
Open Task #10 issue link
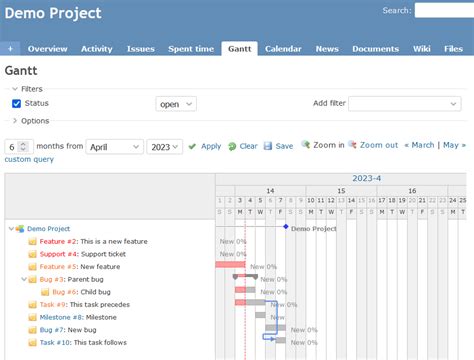click(55, 342)
